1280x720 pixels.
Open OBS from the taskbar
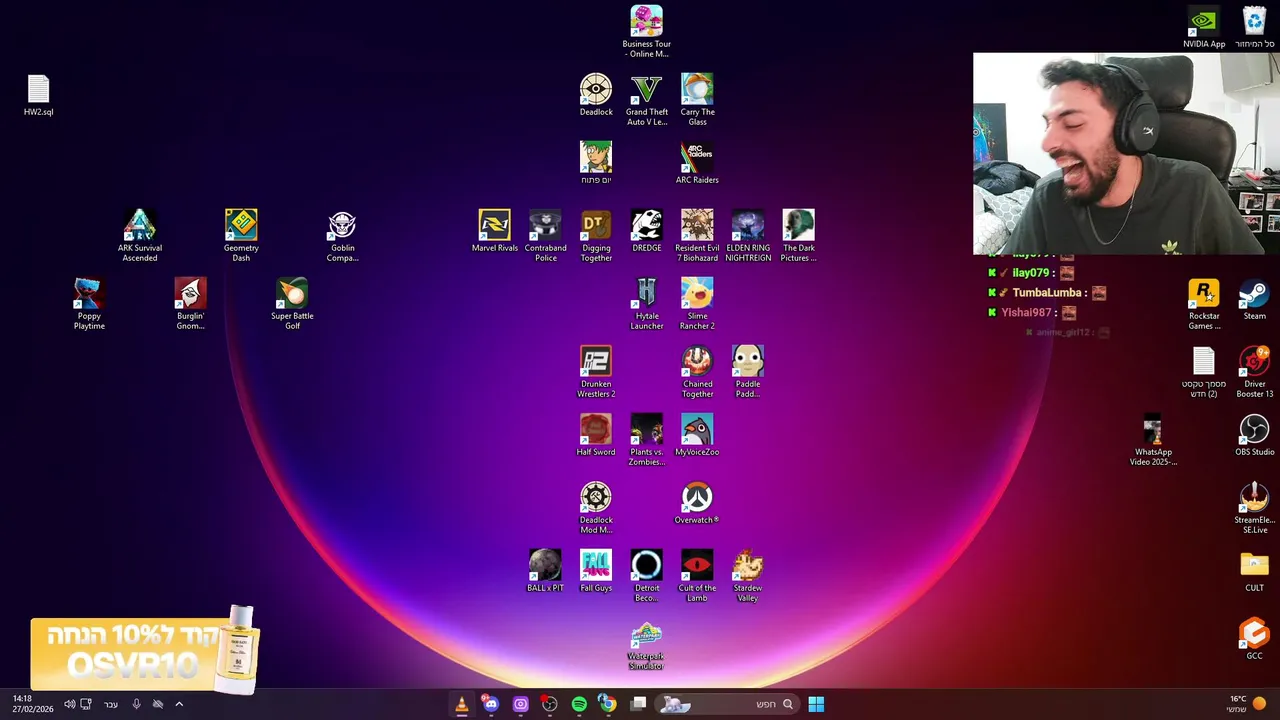[549, 704]
